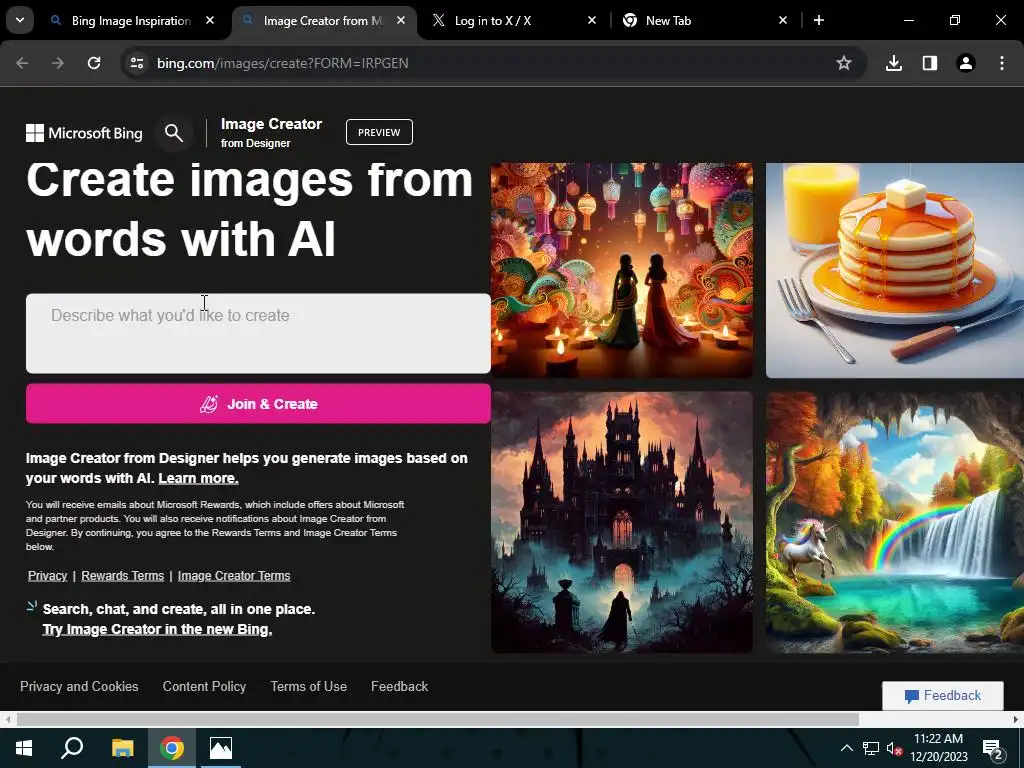
Task: Click the bing.com address bar URL
Action: [282, 63]
